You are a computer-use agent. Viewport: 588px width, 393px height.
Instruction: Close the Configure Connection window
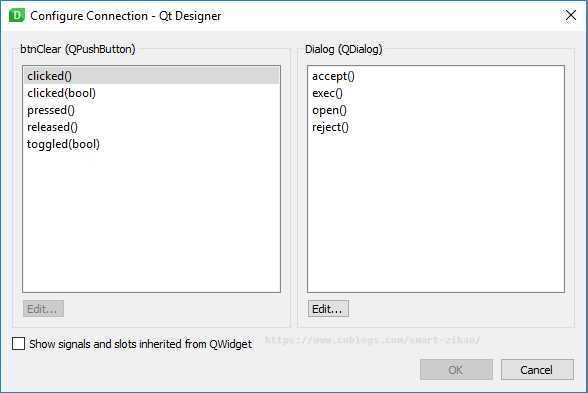(x=570, y=15)
